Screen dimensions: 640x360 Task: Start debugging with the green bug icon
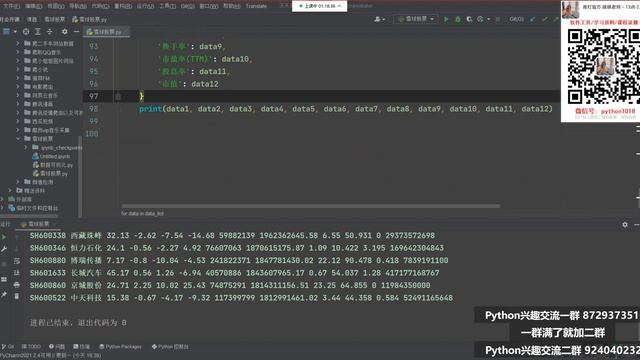[x=458, y=19]
